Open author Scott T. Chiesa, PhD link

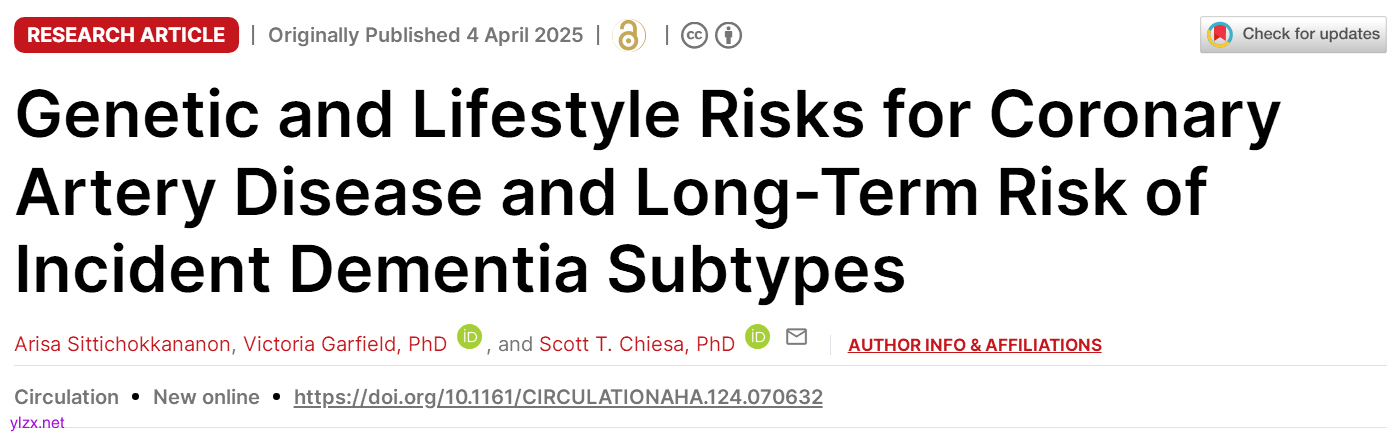coord(636,345)
